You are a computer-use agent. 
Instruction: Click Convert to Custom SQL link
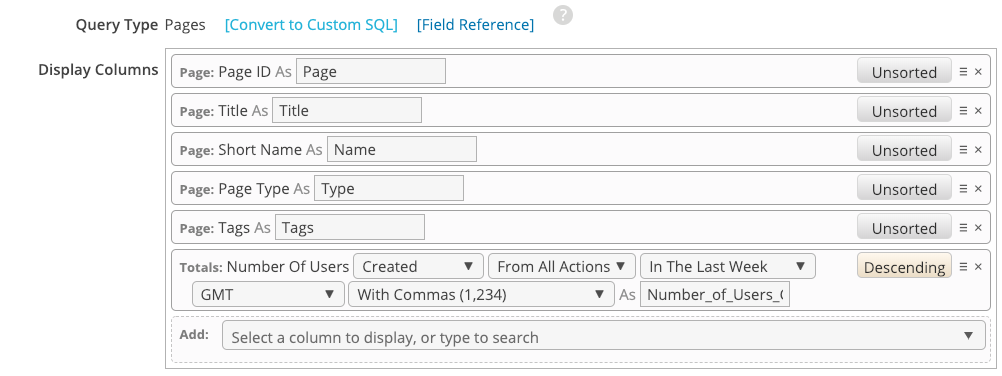(311, 25)
